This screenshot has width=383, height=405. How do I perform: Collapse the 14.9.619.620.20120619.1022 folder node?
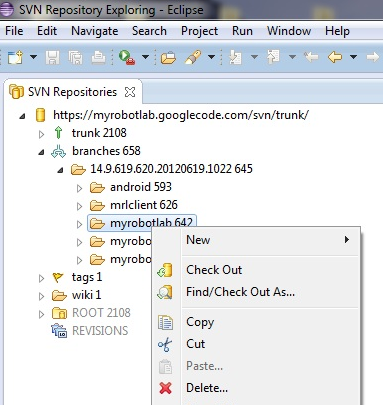pos(60,170)
